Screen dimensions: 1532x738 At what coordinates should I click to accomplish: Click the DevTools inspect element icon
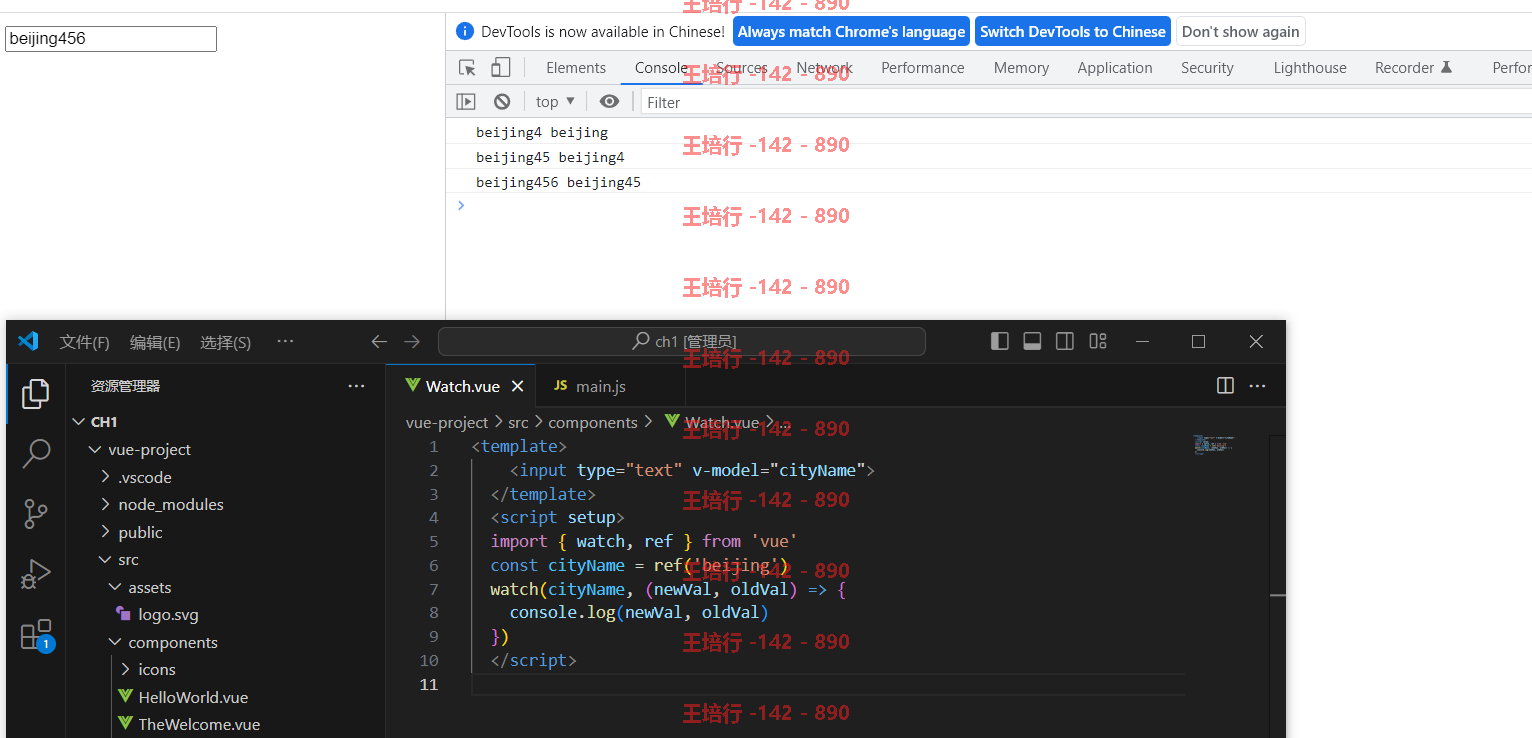coord(467,68)
